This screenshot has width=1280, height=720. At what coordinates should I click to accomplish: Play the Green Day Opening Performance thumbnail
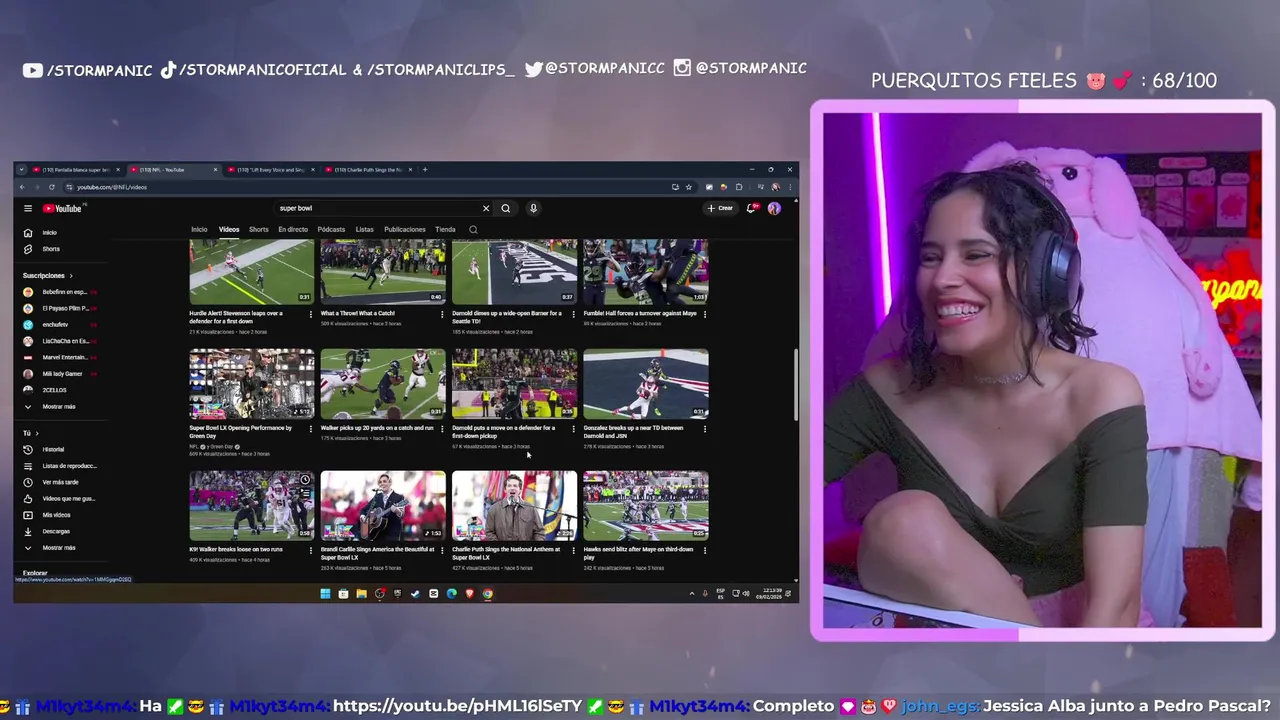click(x=252, y=383)
